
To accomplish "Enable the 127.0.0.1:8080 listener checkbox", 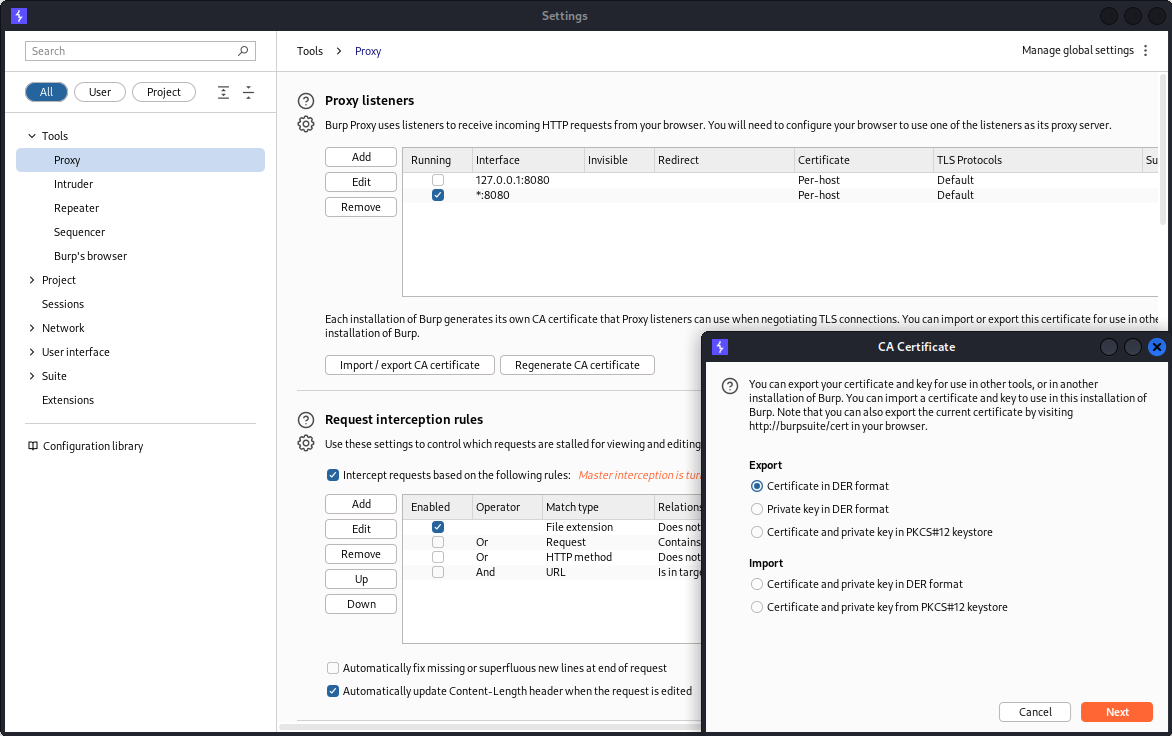I will tap(438, 180).
